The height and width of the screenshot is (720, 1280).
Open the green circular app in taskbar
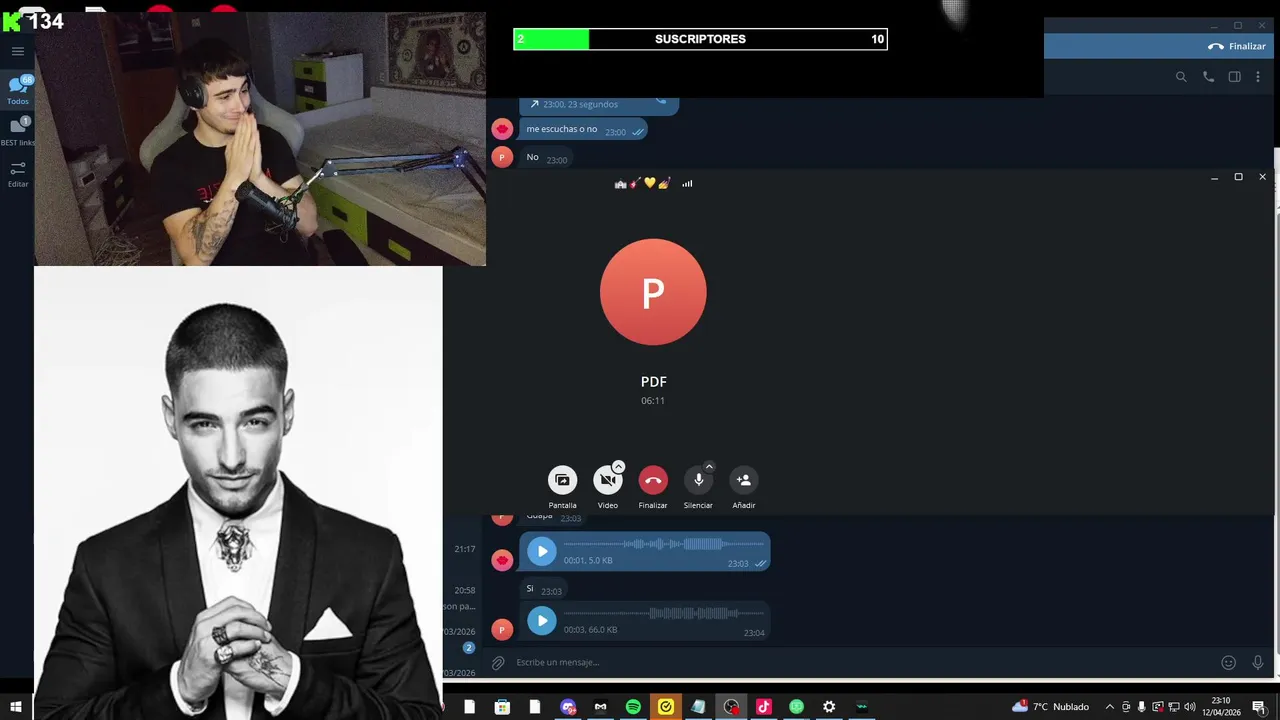[x=796, y=707]
